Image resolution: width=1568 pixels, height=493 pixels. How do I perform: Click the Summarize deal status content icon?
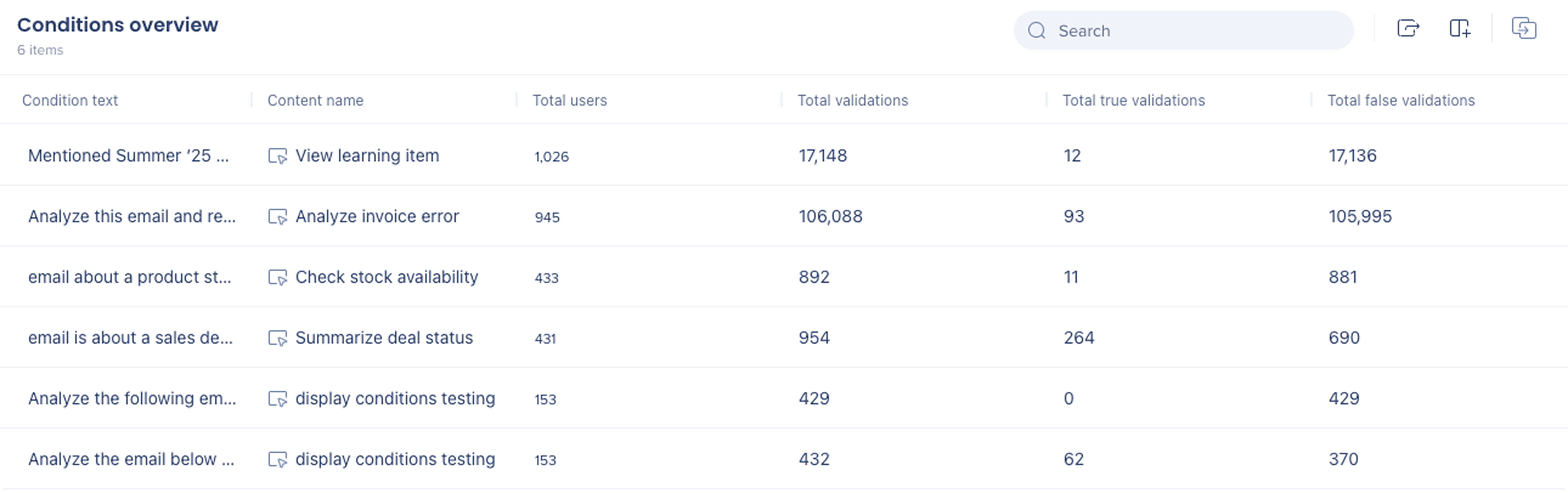[x=277, y=338]
